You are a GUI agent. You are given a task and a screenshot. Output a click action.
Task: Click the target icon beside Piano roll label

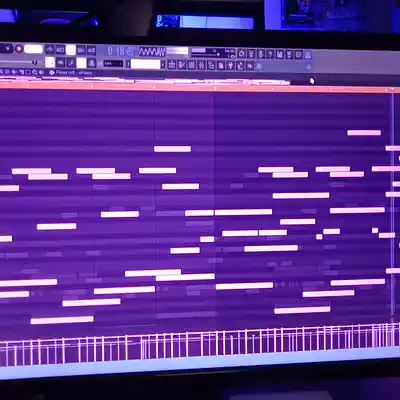tap(52, 72)
